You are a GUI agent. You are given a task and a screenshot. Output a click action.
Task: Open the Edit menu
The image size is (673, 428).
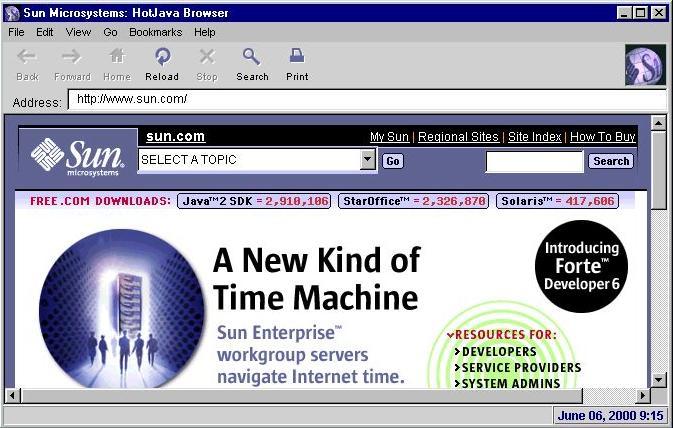[45, 32]
